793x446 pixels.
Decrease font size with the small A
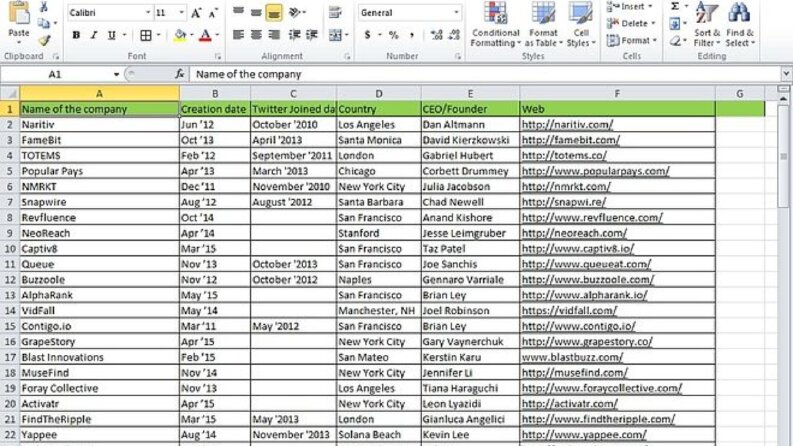[213, 13]
